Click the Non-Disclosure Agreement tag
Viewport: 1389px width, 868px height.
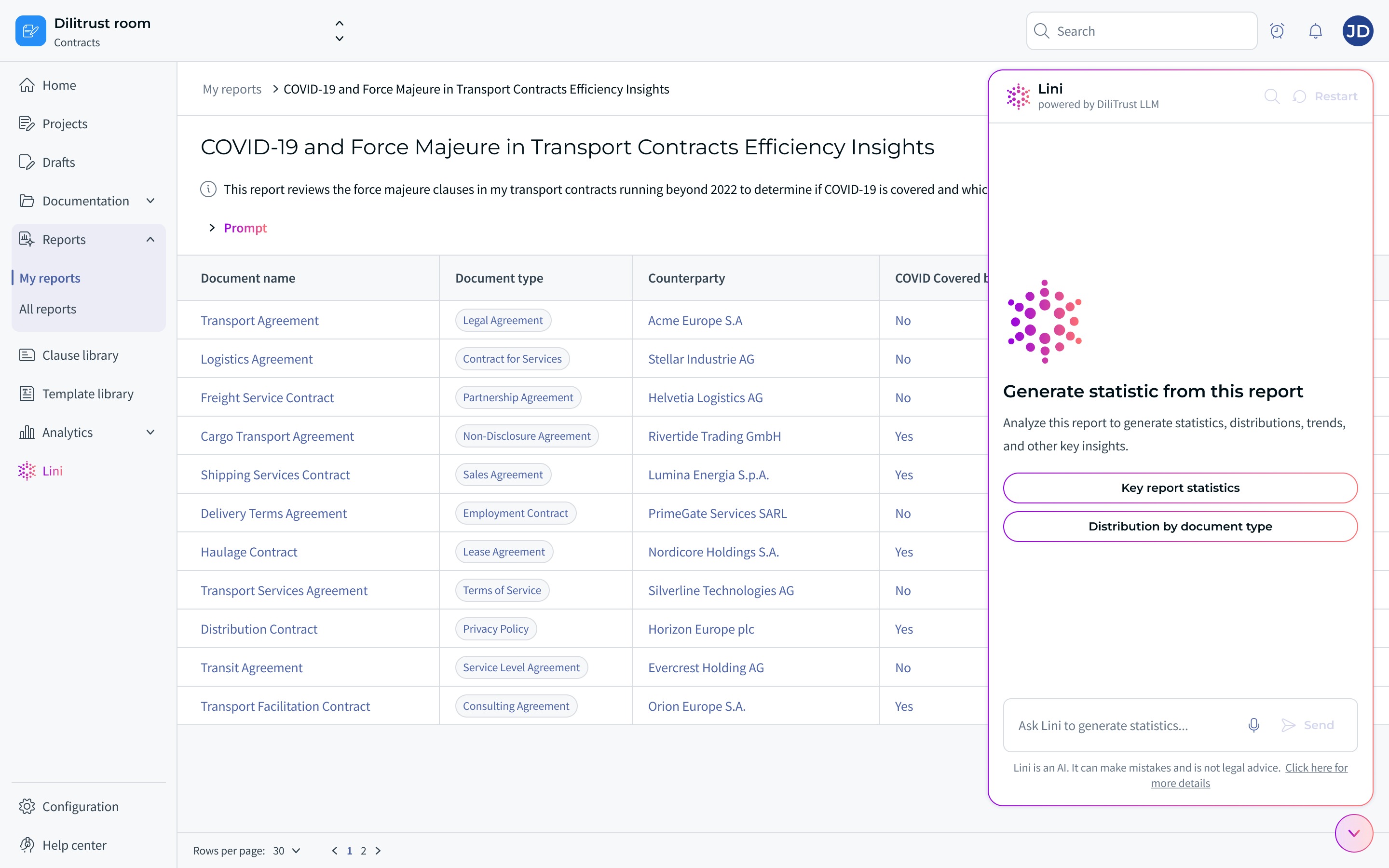pyautogui.click(x=526, y=436)
